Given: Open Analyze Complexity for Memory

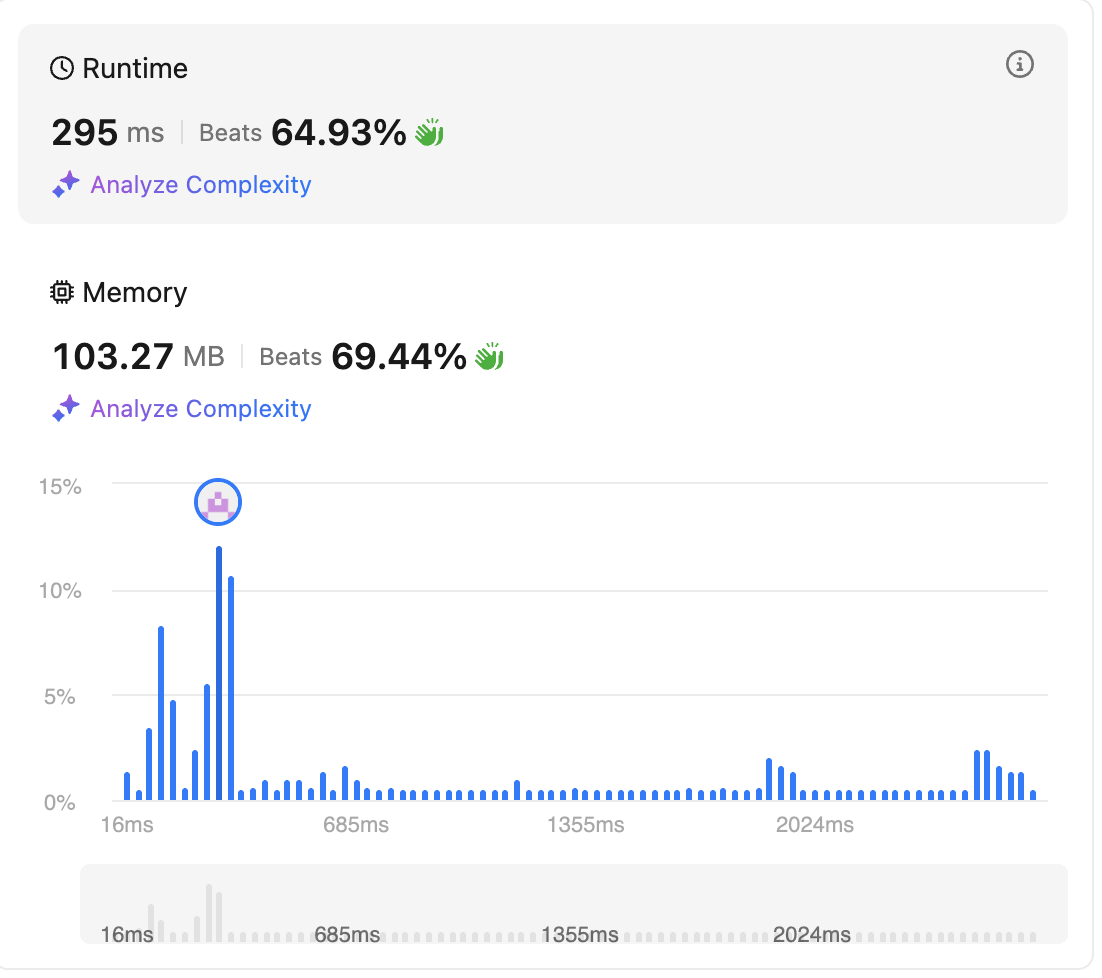Looking at the screenshot, I should click(200, 409).
